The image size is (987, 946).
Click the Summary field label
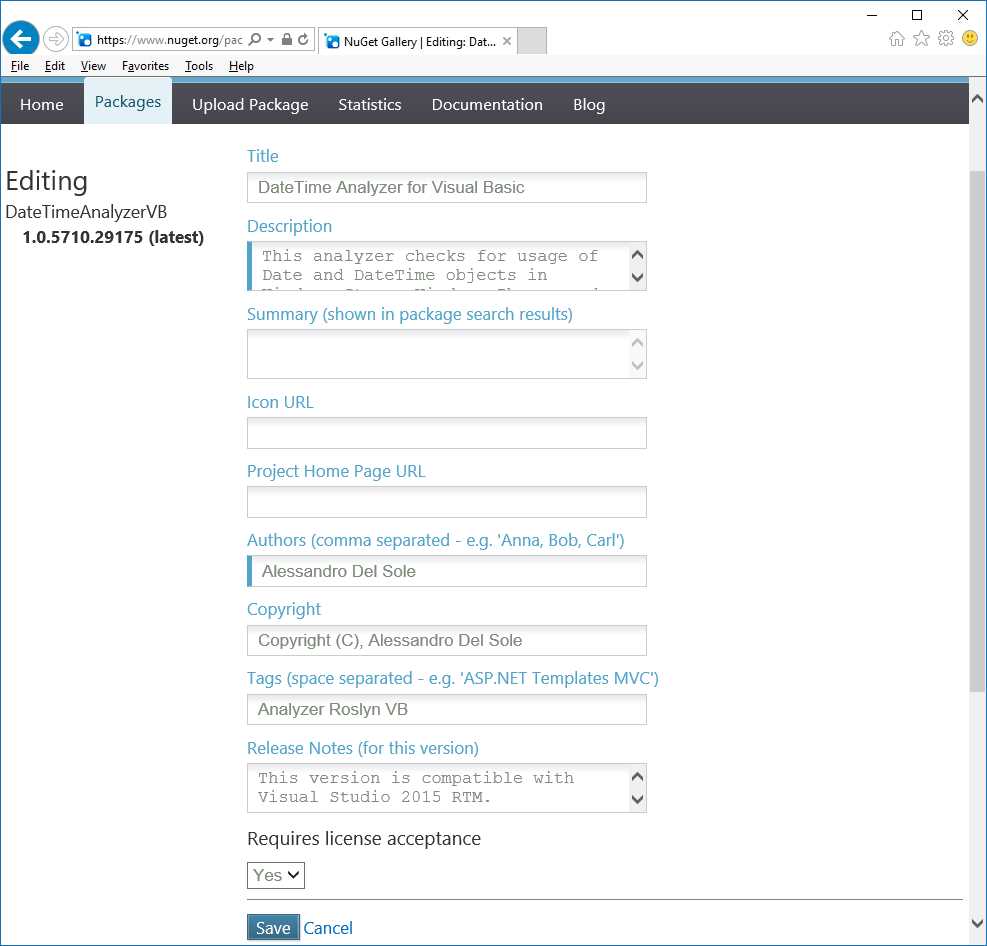point(410,314)
